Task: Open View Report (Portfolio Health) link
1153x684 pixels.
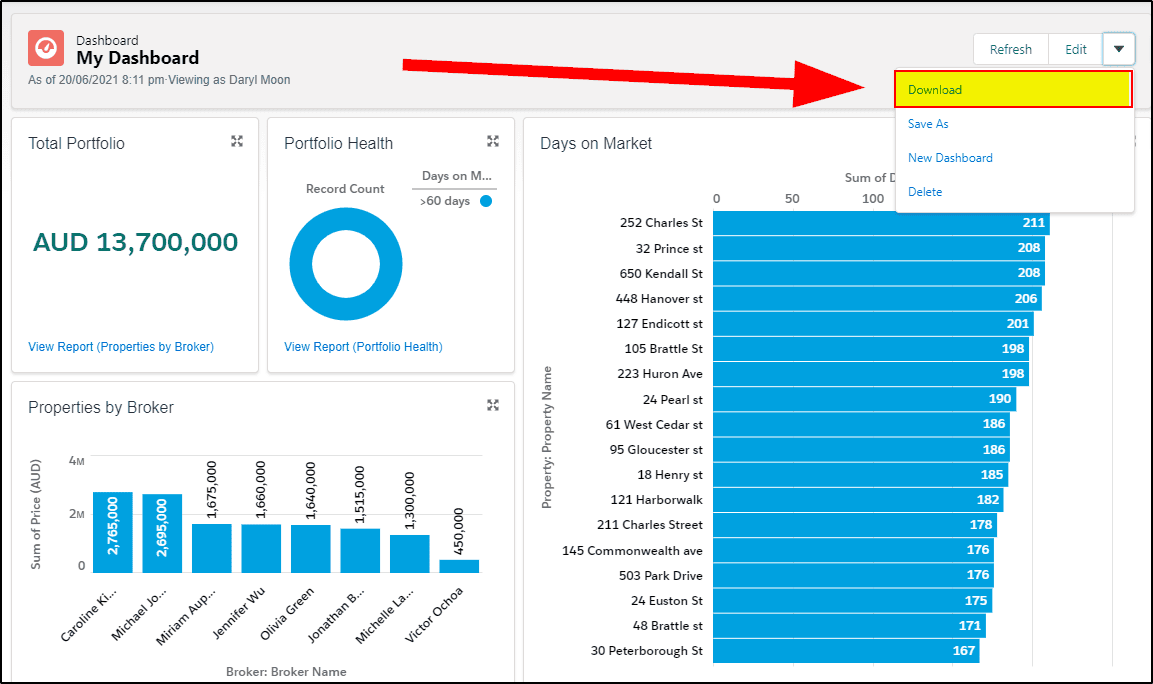Action: point(363,346)
